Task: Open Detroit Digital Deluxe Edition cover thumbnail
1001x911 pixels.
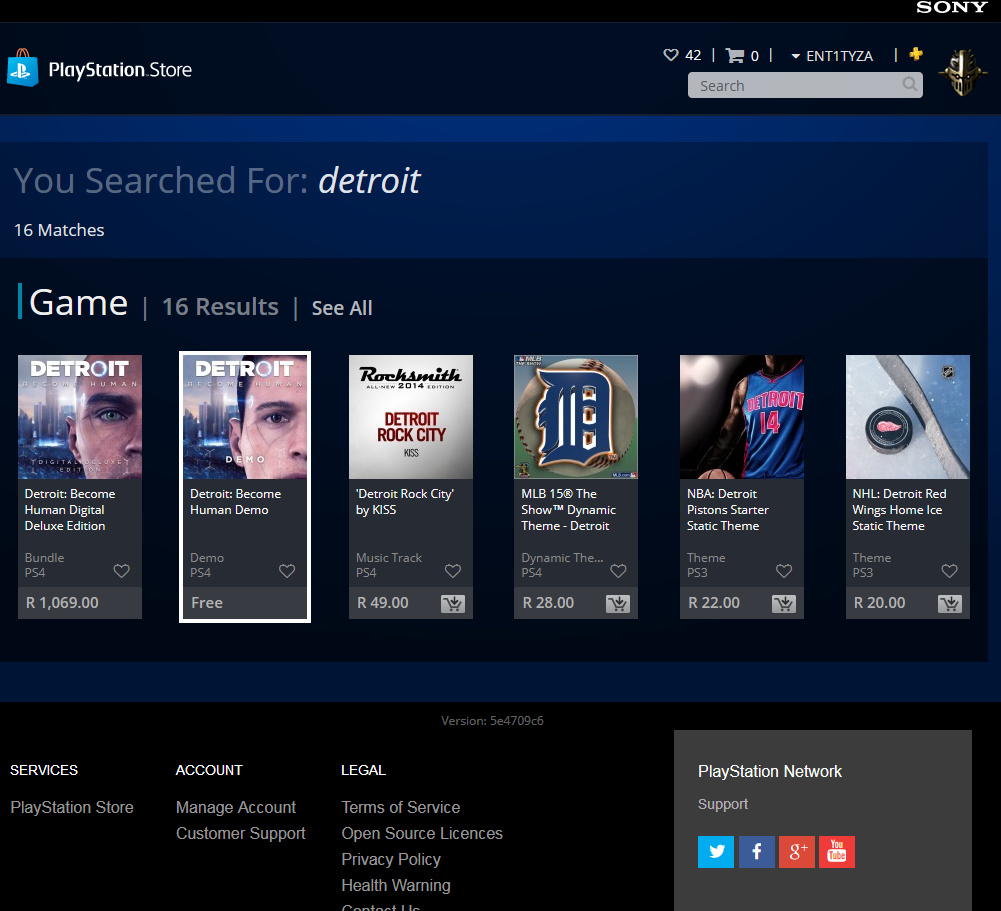Action: tap(80, 417)
